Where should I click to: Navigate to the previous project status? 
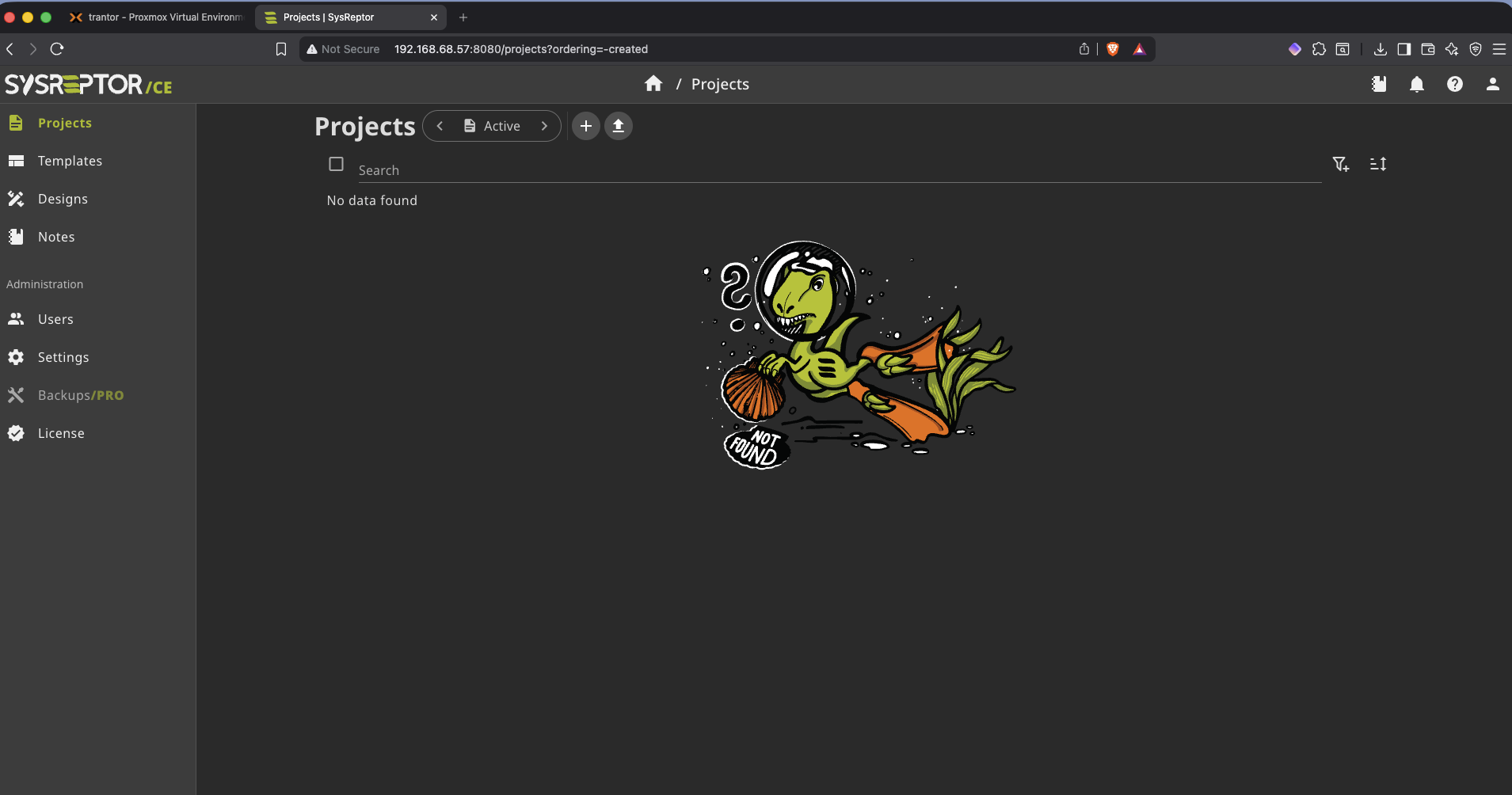point(440,126)
